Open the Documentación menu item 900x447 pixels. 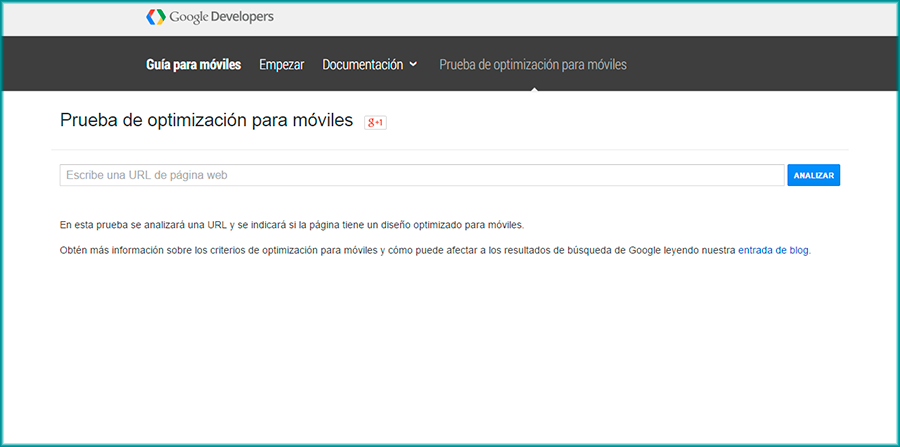[x=362, y=65]
